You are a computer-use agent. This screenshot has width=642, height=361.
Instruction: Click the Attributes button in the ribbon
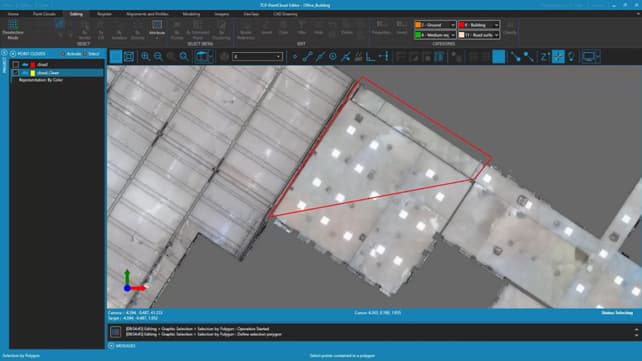pyautogui.click(x=157, y=29)
